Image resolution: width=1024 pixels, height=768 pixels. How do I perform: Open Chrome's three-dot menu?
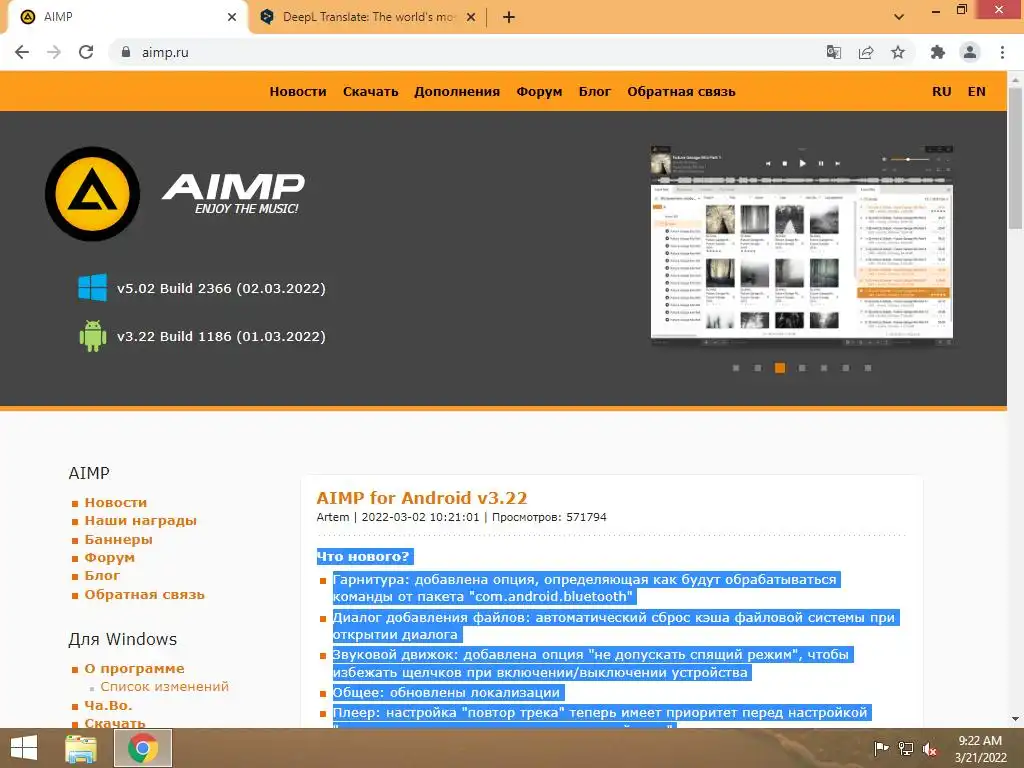coord(1002,52)
